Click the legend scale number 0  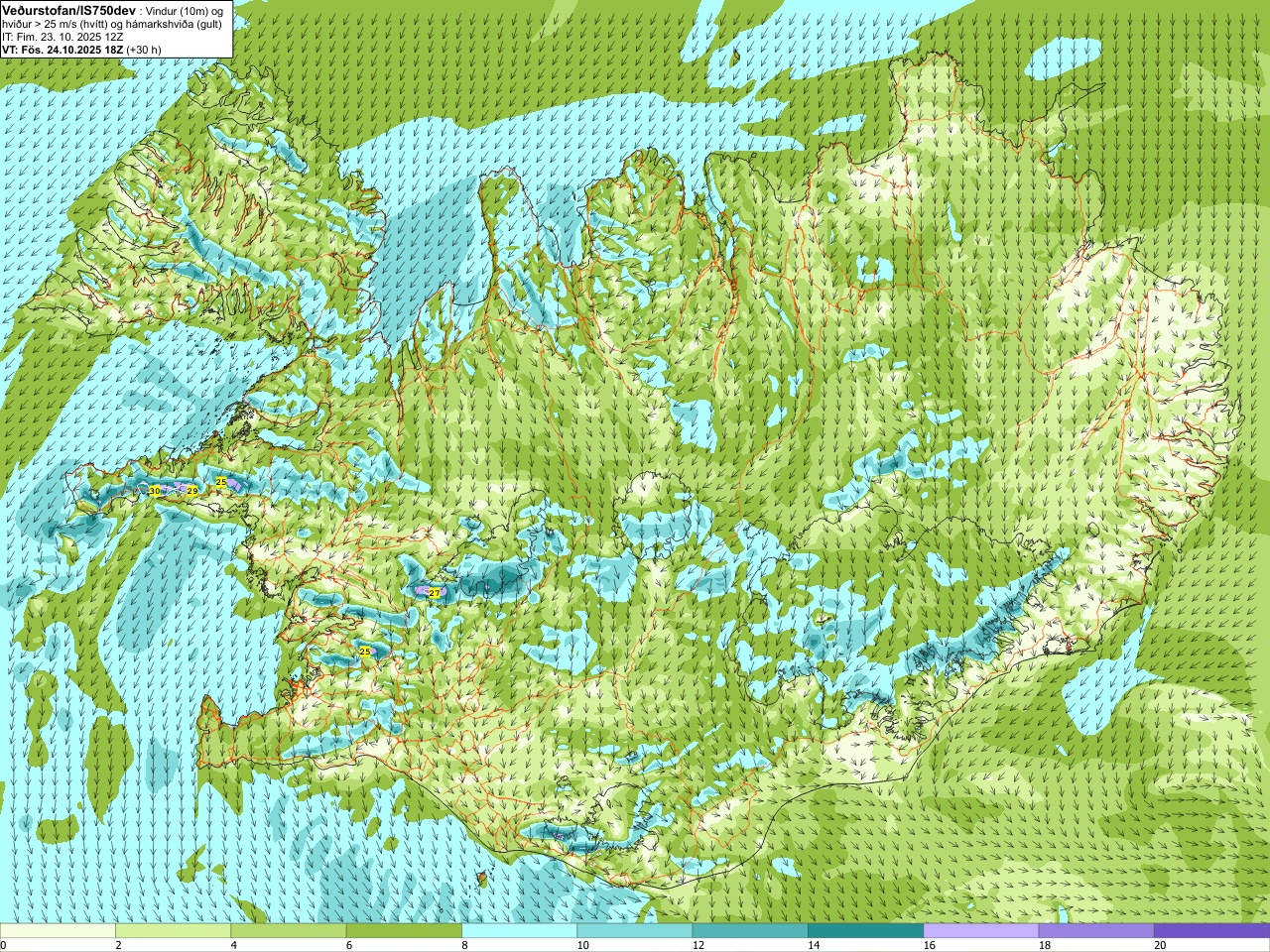(3, 945)
